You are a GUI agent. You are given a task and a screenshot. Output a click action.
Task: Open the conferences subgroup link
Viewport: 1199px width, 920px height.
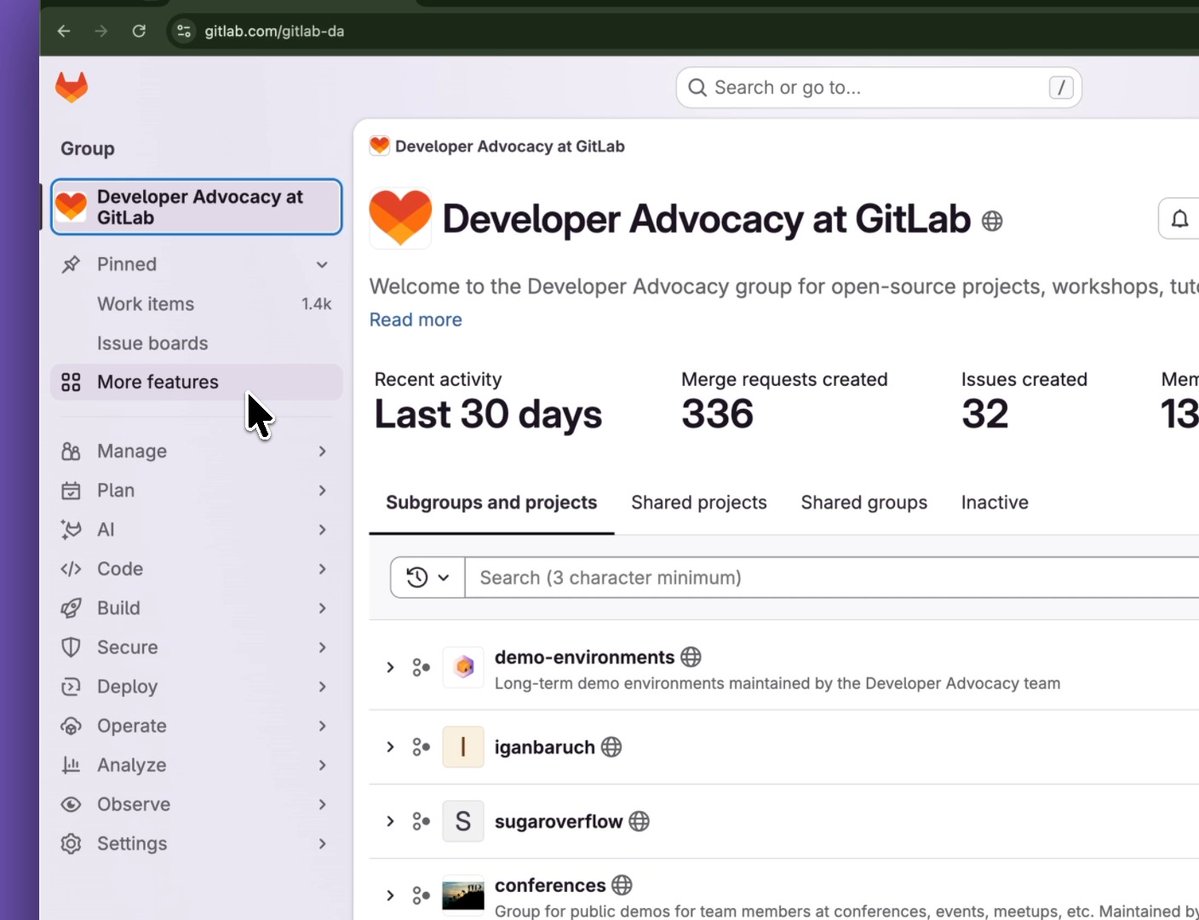pos(550,885)
